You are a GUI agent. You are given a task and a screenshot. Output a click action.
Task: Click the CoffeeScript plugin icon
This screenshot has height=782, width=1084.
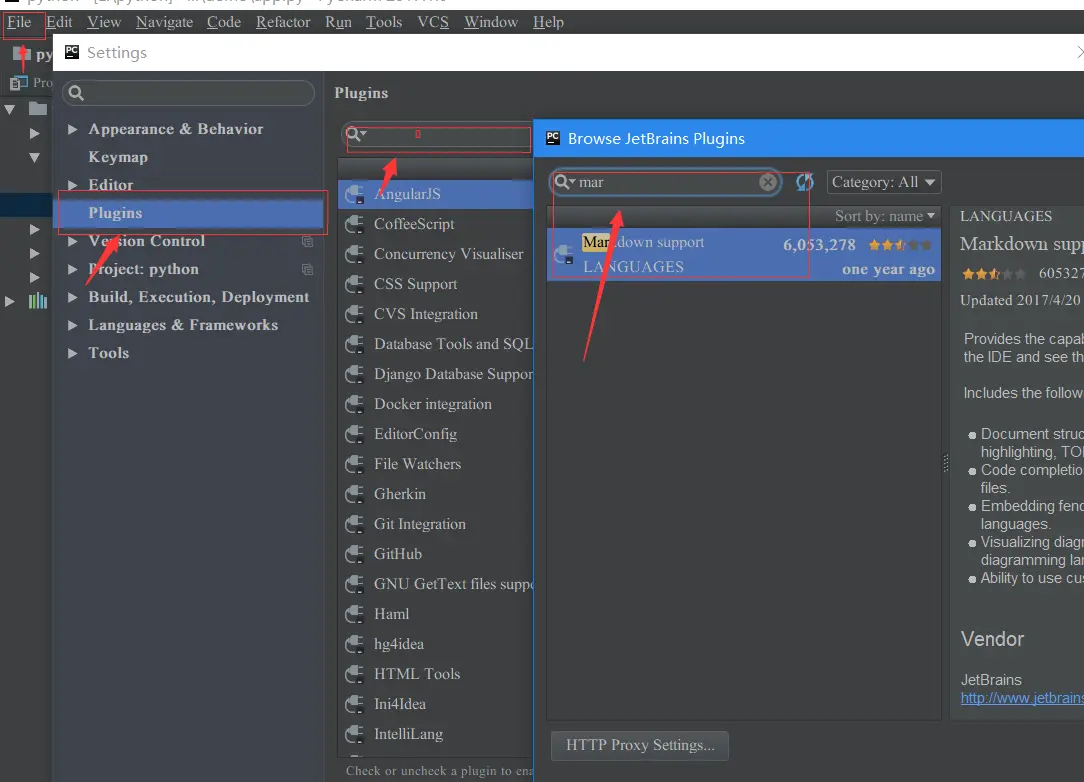355,224
